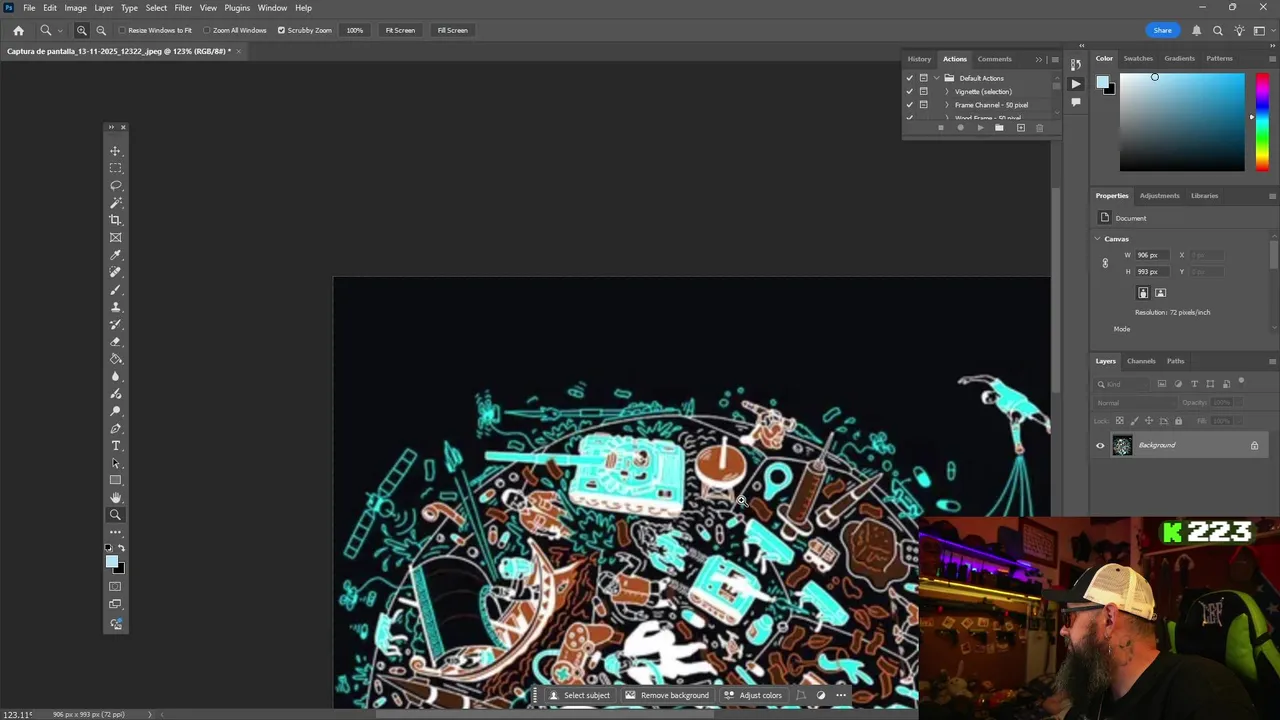The image size is (1280, 720).
Task: Expand the Vignette (selection) action
Action: pos(947,91)
